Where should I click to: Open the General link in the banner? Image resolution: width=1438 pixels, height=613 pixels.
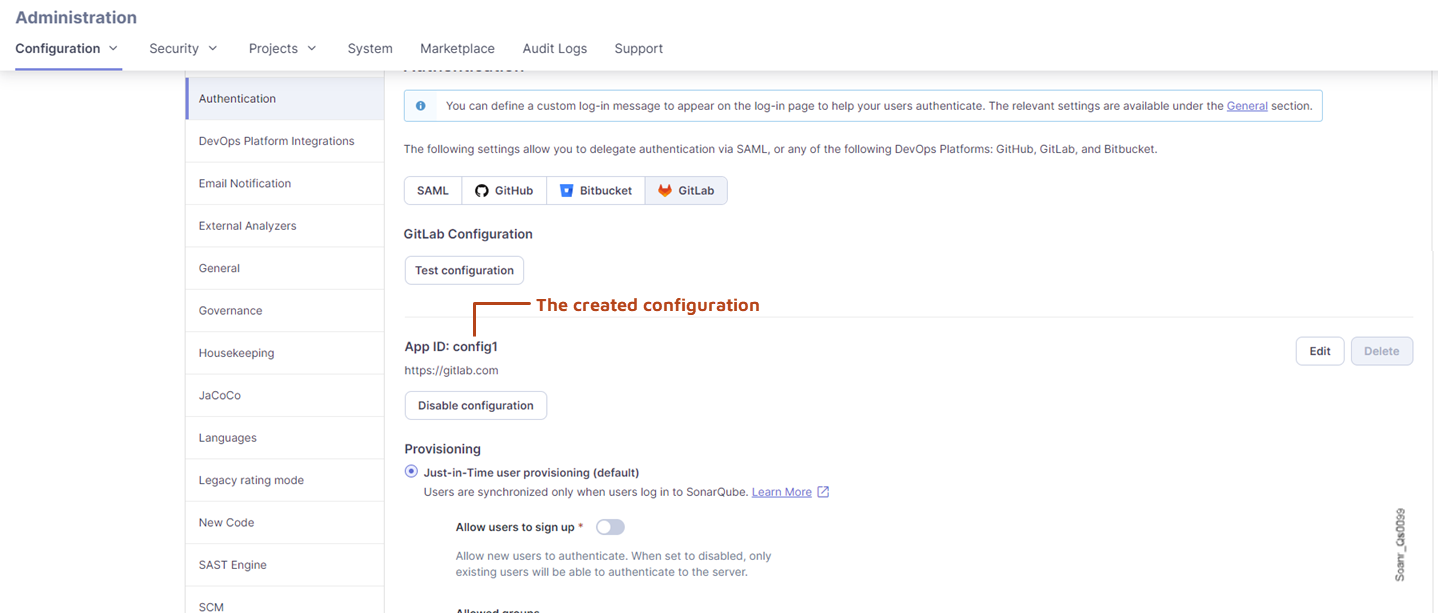1247,105
